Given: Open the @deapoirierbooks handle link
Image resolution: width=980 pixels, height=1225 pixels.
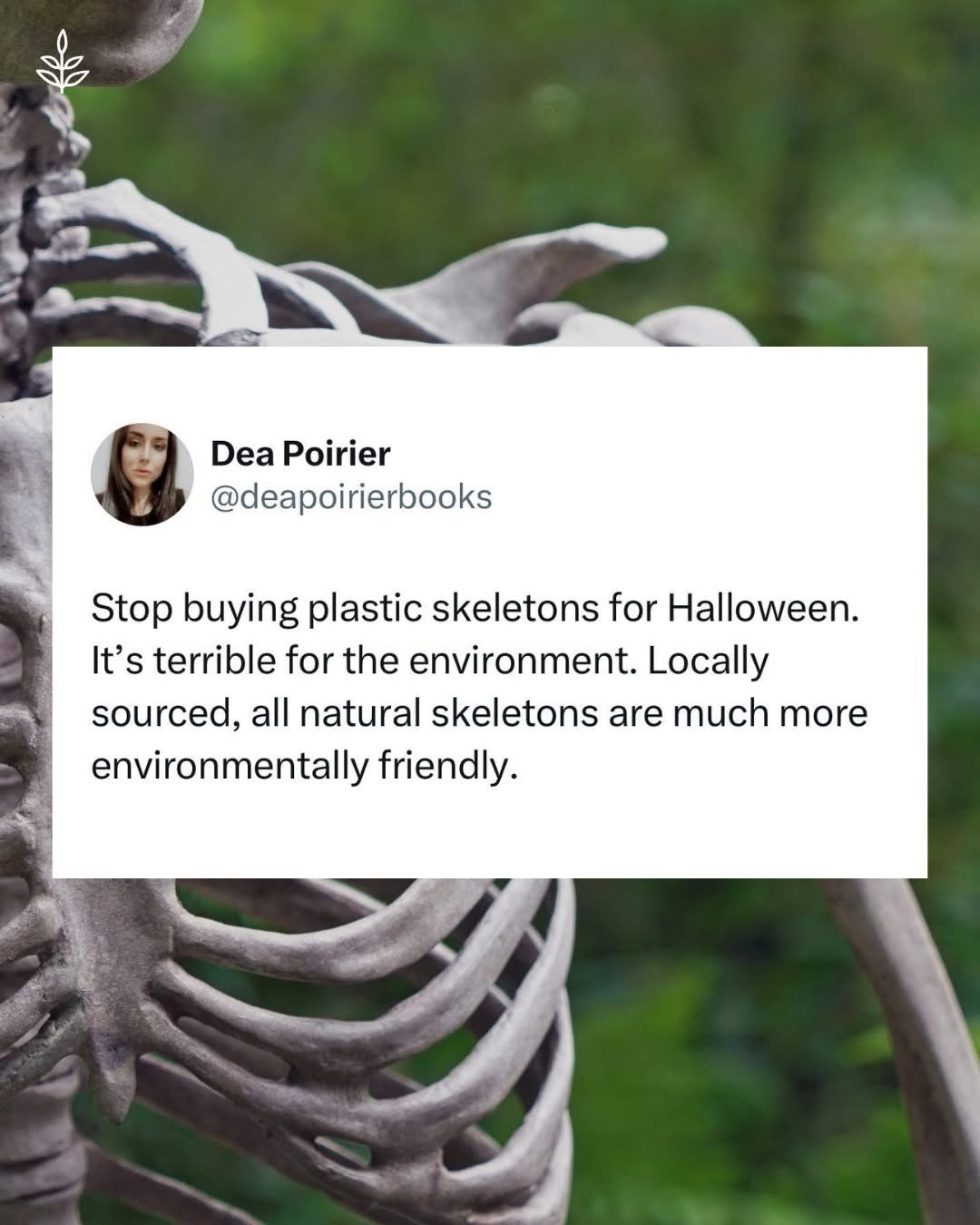Looking at the screenshot, I should pos(351,497).
